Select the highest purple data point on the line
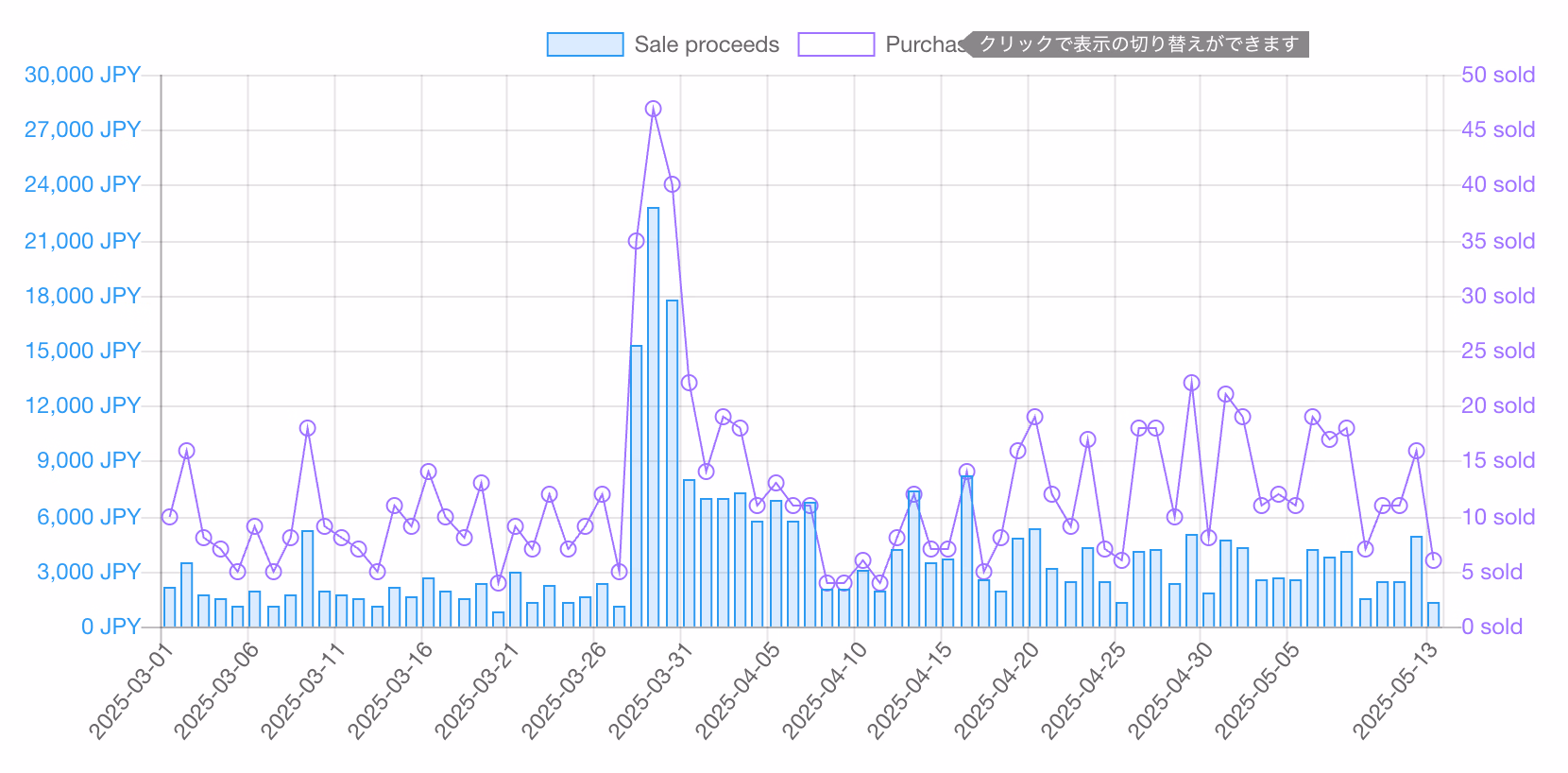 point(653,110)
